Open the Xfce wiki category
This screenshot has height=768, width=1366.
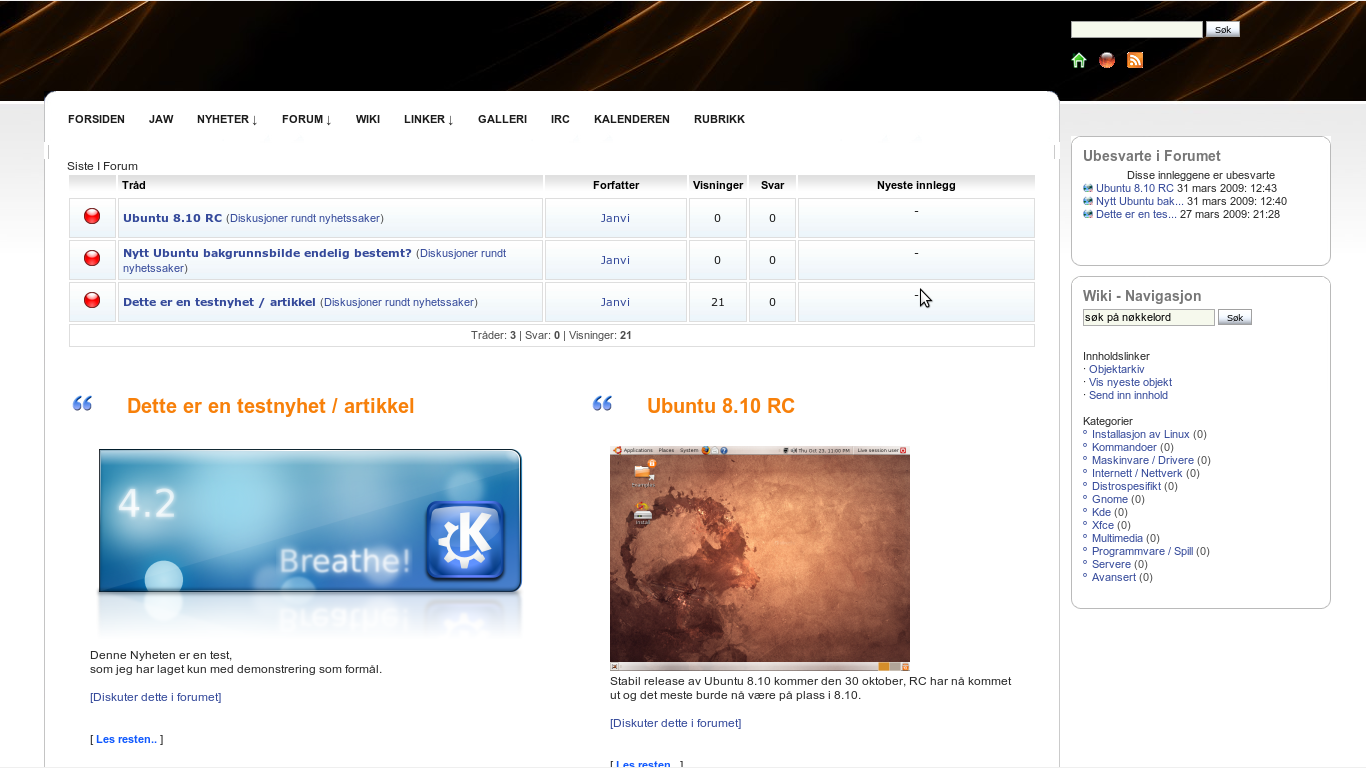pyautogui.click(x=1103, y=525)
